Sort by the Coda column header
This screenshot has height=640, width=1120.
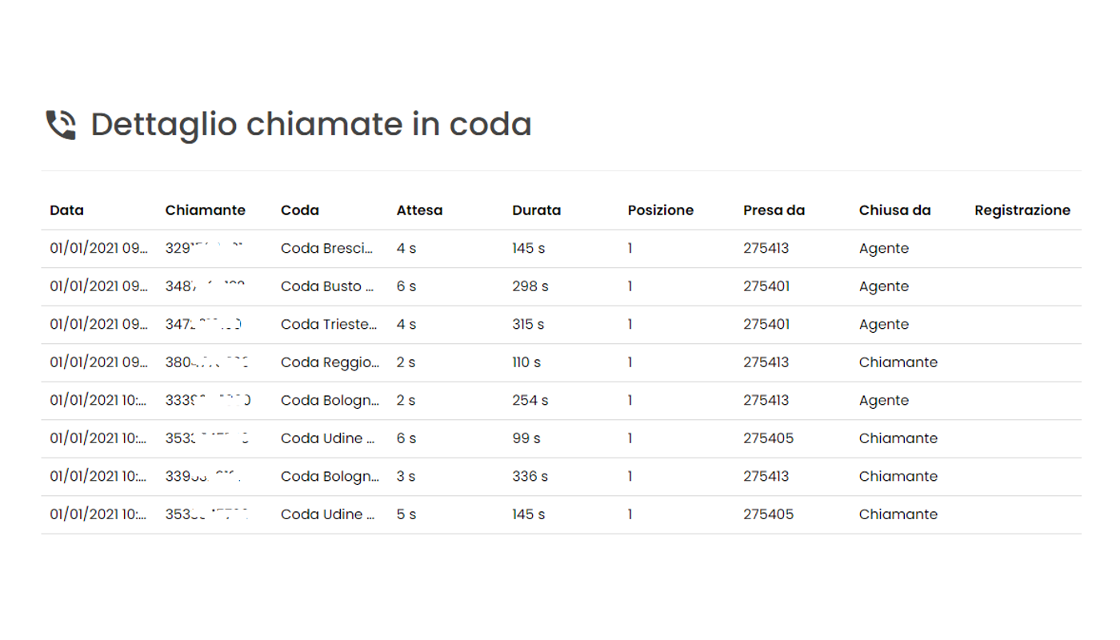[x=298, y=210]
